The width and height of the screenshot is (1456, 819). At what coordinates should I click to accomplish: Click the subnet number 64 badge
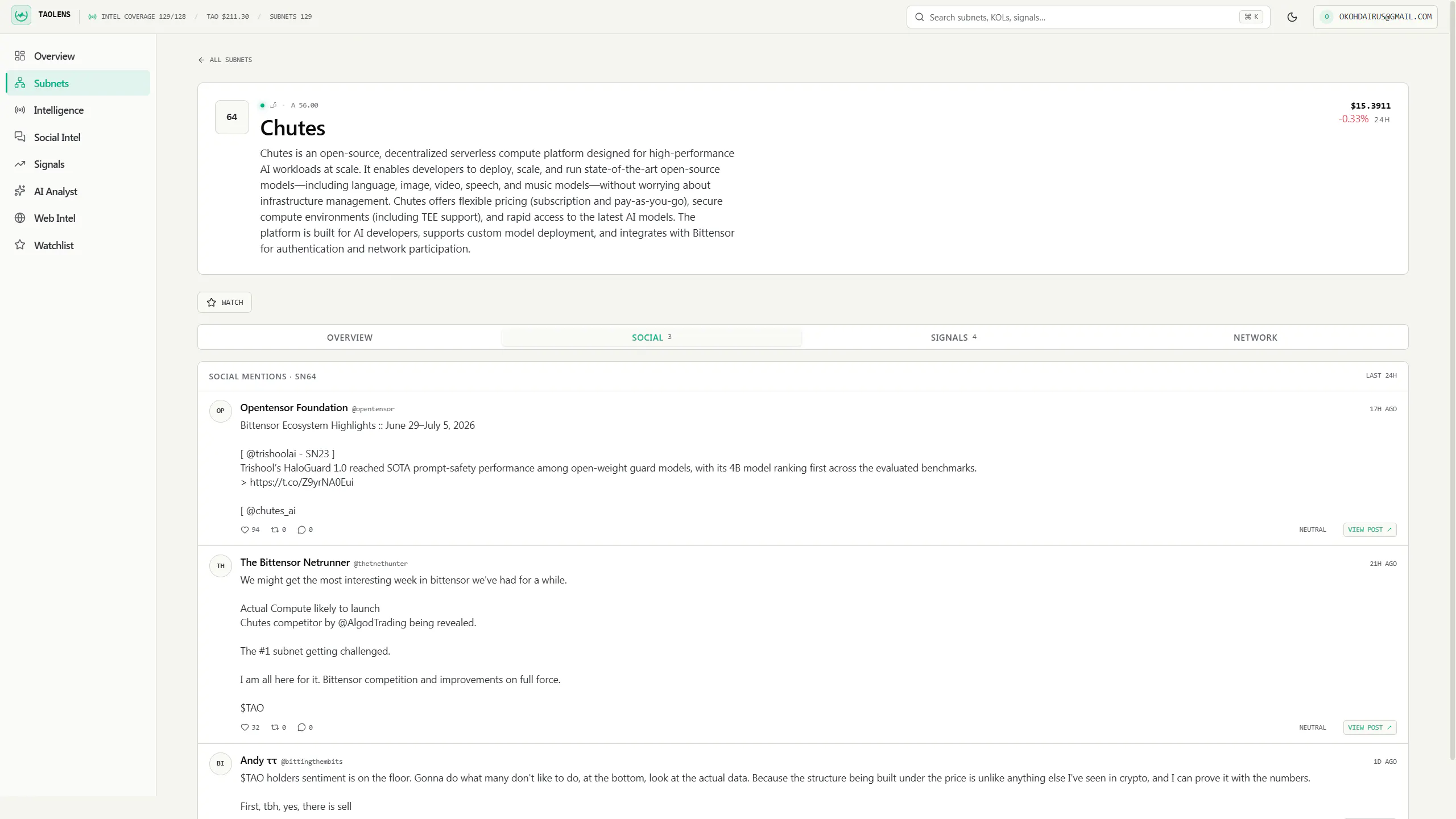[x=232, y=117]
